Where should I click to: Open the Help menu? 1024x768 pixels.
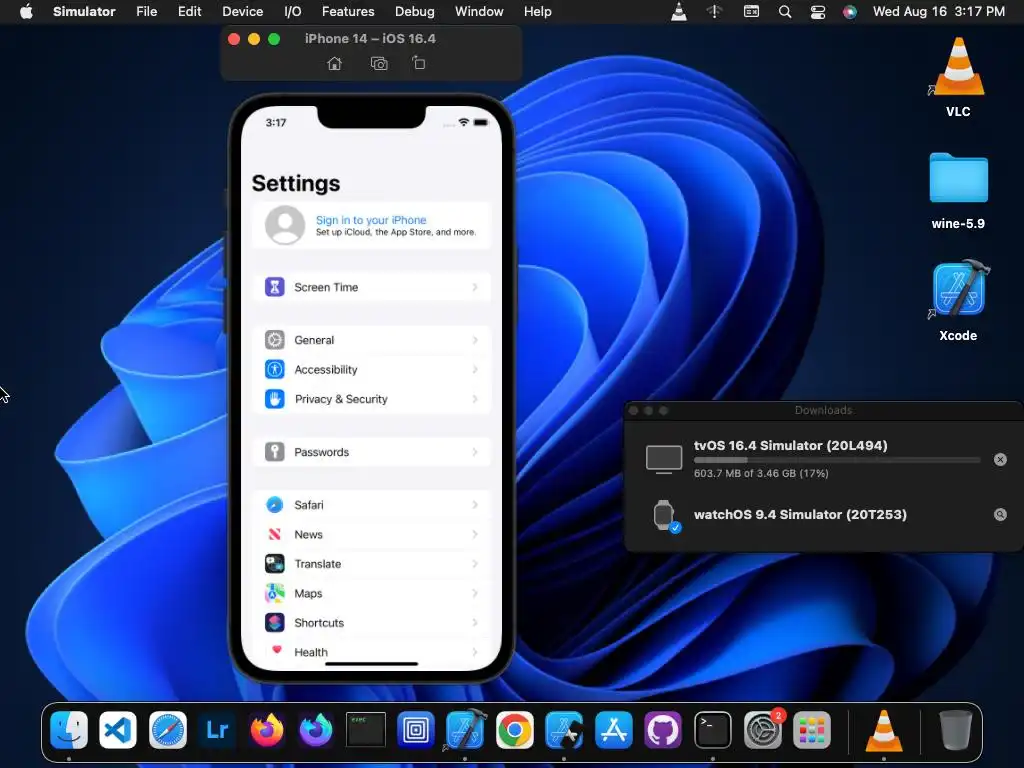point(537,11)
